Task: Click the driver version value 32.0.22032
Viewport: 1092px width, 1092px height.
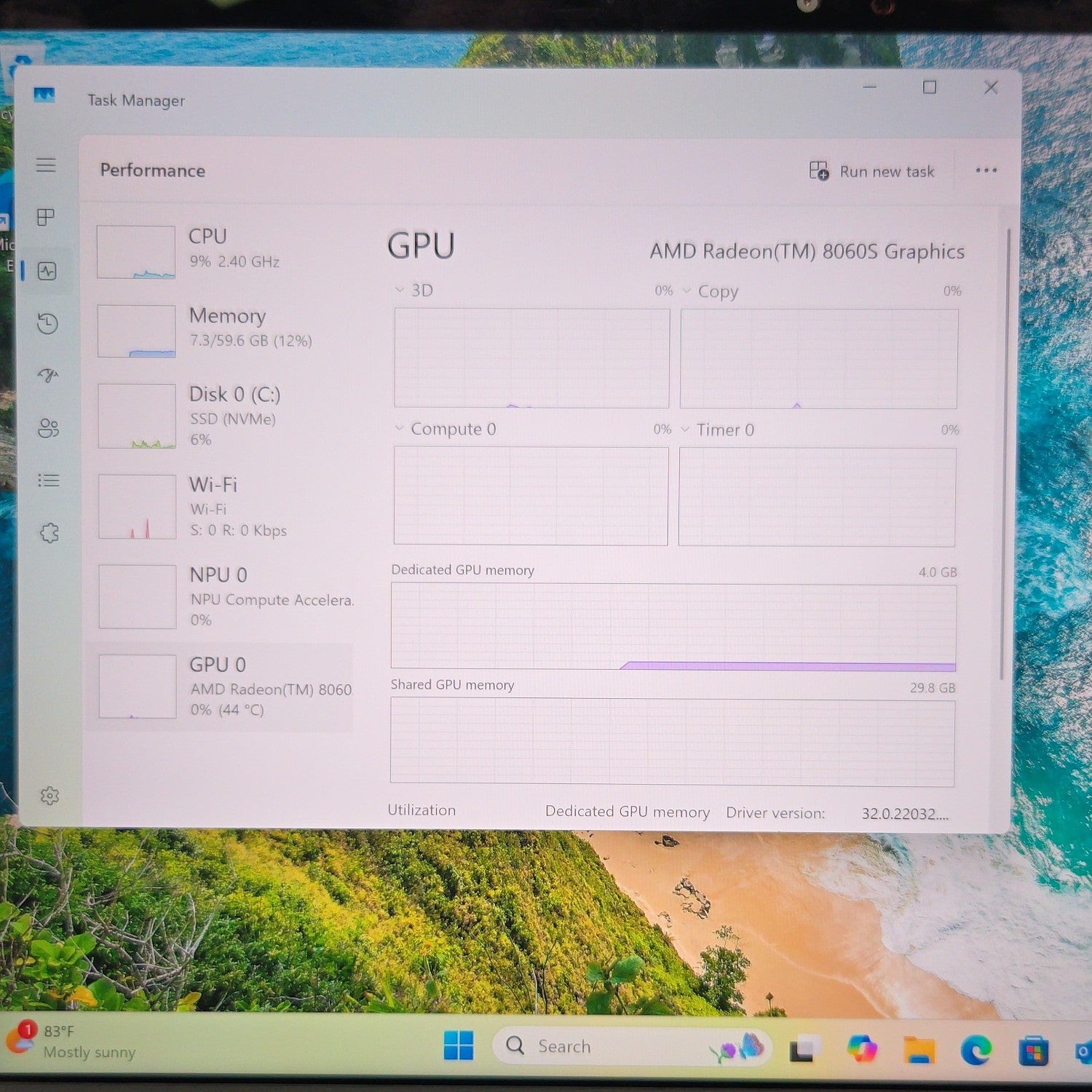Action: (x=905, y=814)
